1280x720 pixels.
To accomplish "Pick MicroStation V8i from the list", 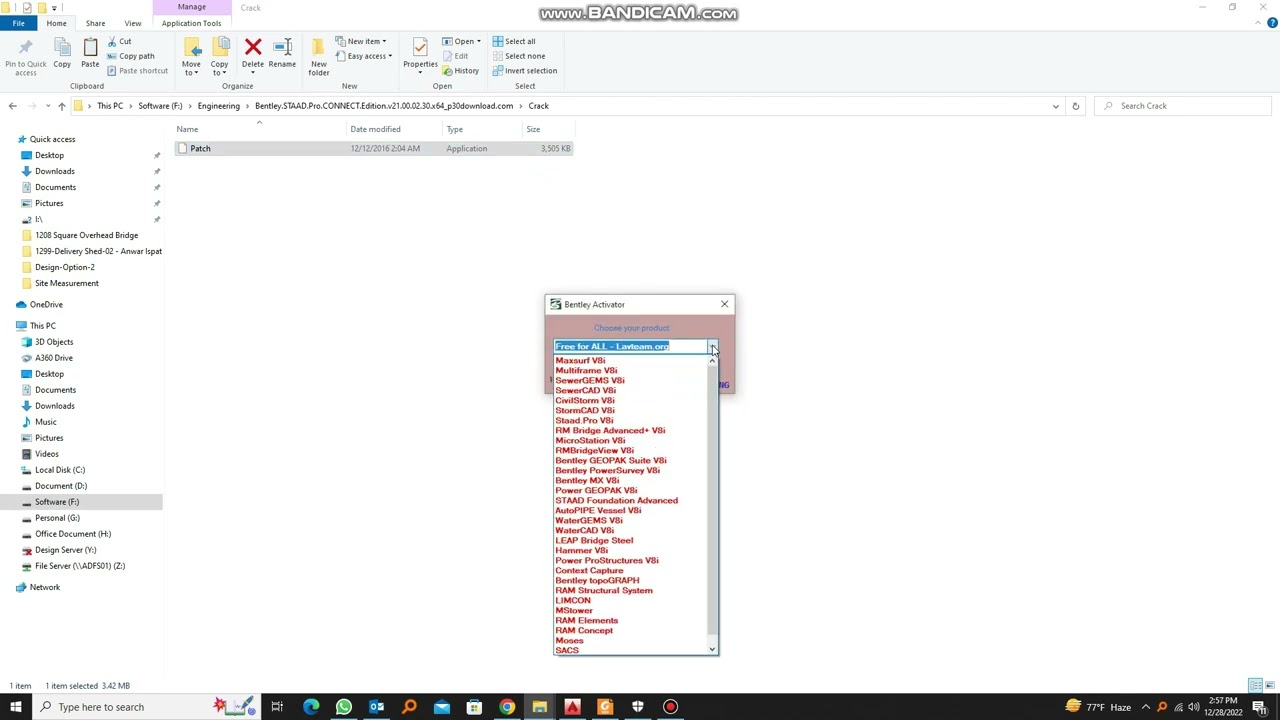I will point(590,441).
